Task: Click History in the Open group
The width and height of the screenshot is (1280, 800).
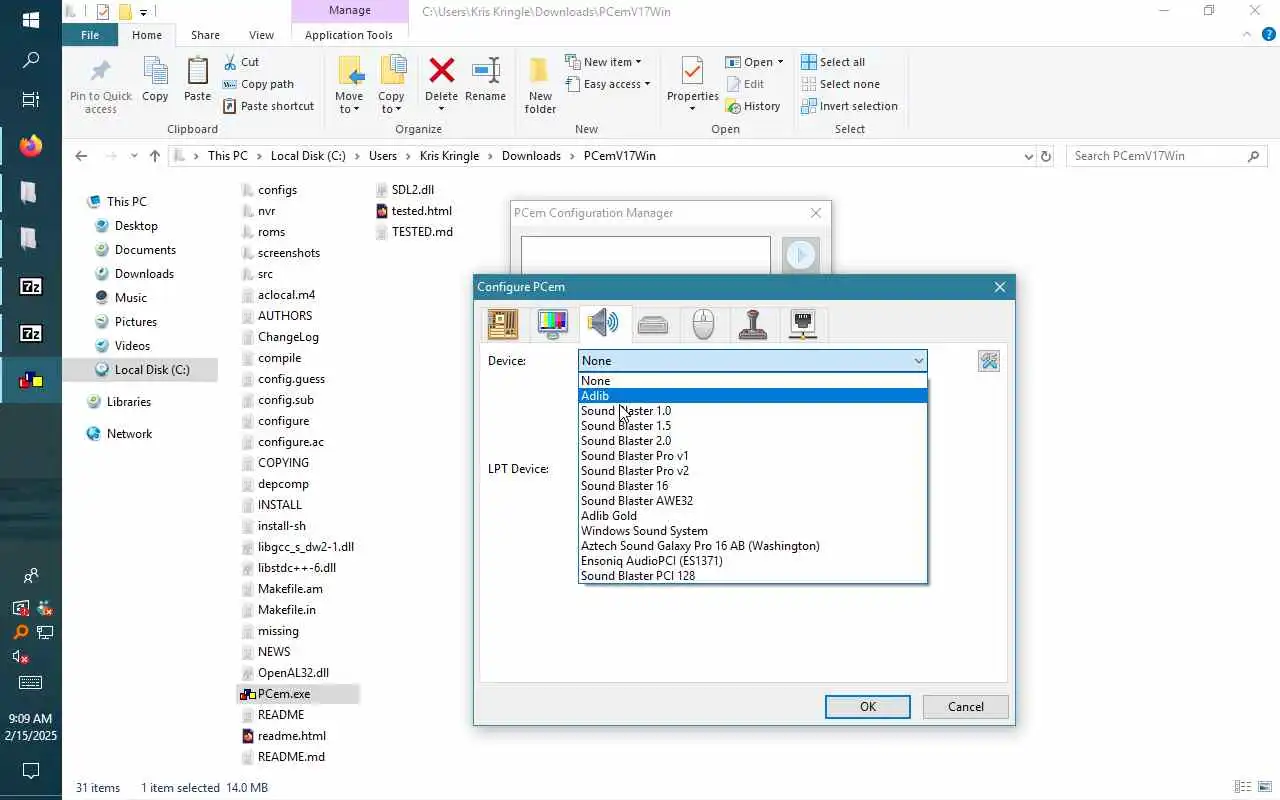Action: pos(753,106)
